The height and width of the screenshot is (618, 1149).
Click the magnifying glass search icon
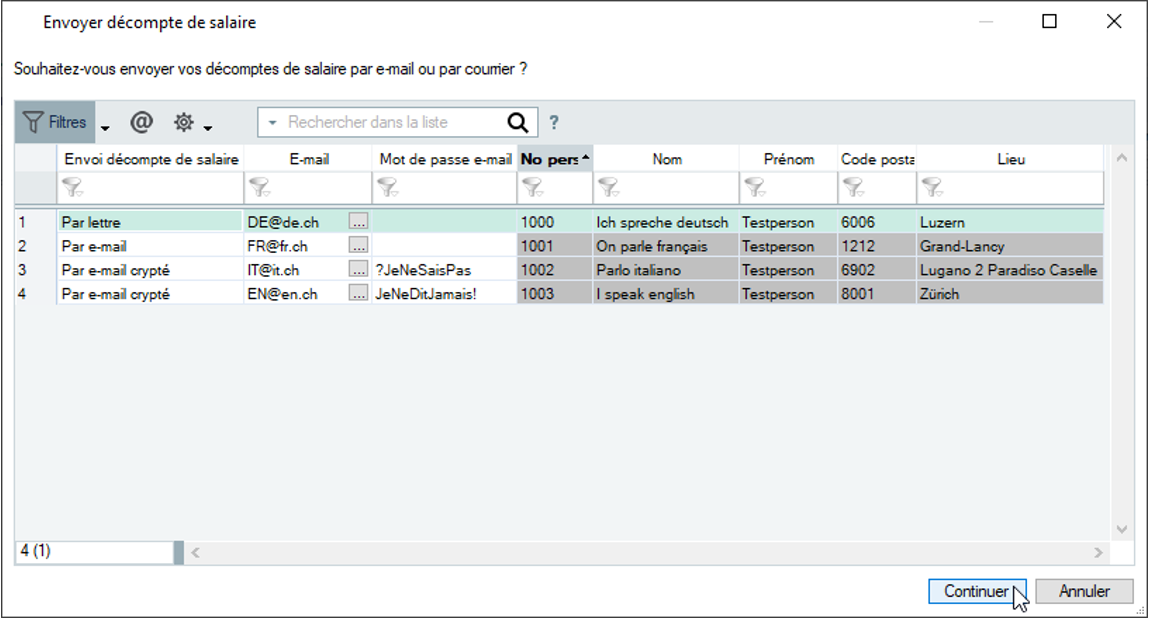(x=517, y=122)
